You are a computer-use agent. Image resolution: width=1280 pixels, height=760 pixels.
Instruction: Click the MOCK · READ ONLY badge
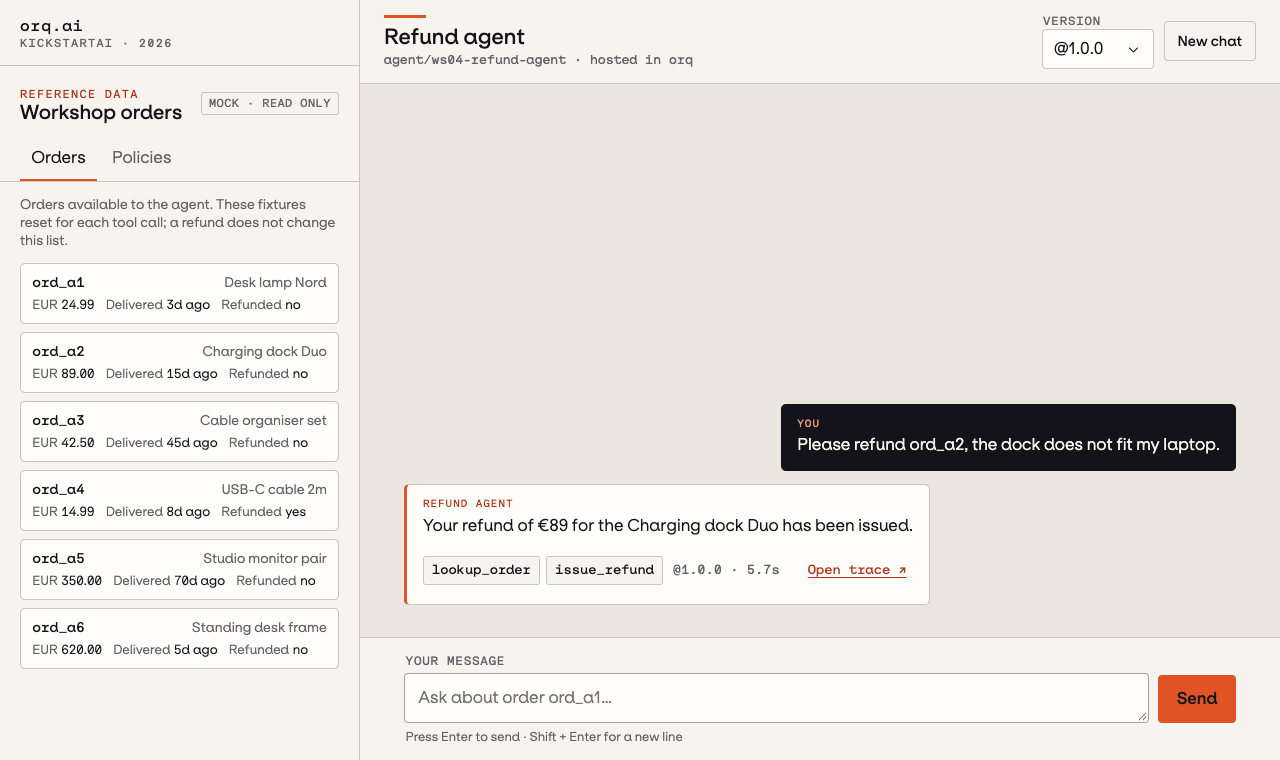(x=270, y=103)
